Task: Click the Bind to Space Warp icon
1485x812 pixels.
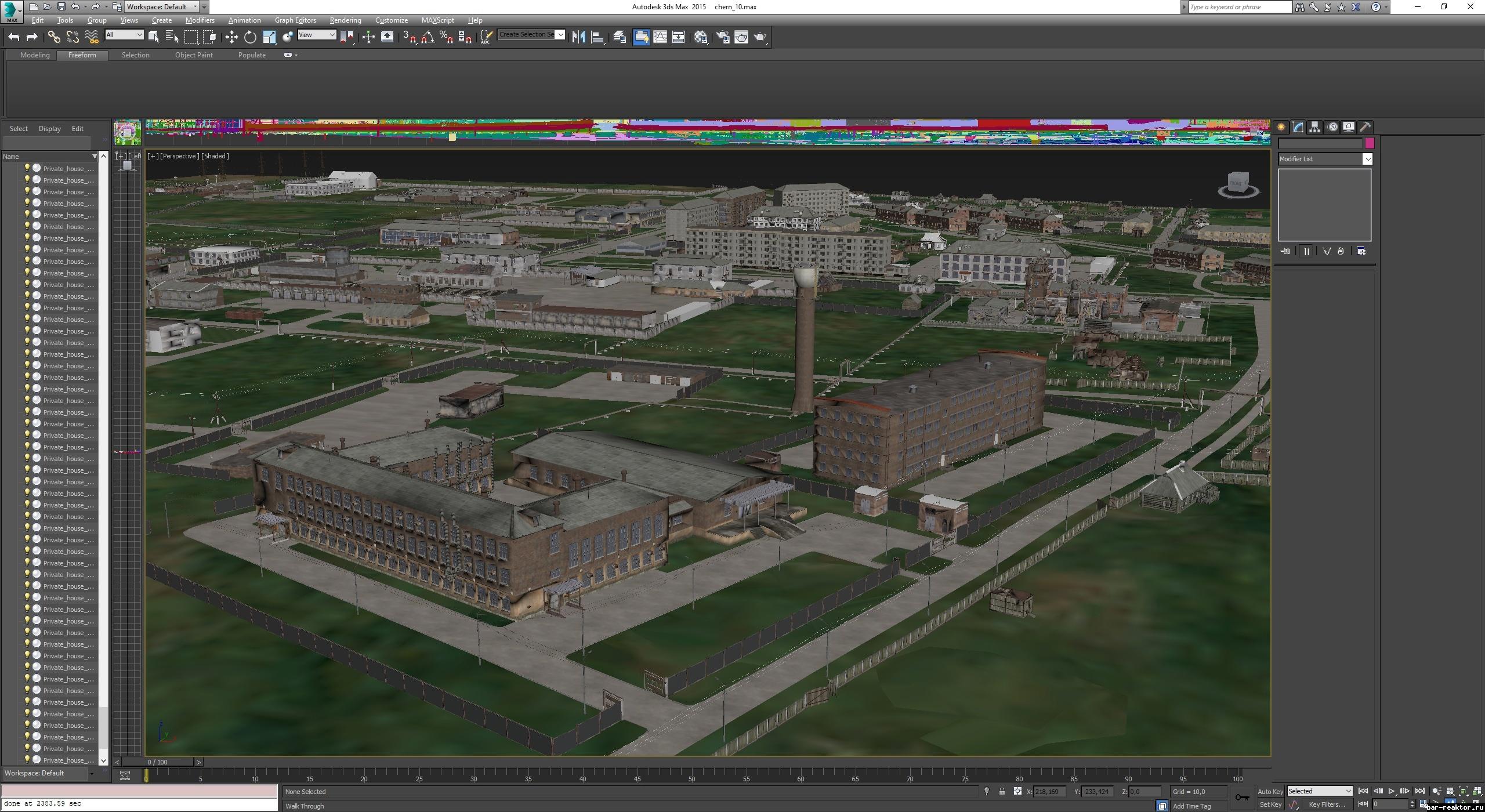Action: click(92, 37)
